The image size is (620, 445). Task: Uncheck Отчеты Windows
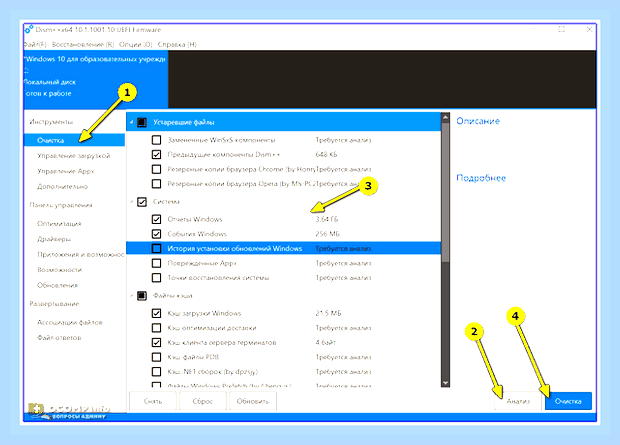coord(157,219)
